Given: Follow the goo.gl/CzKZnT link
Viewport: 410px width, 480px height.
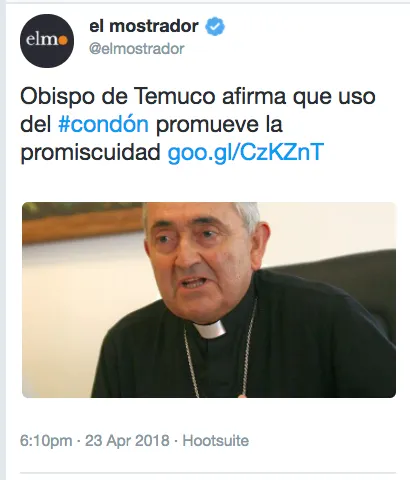Looking at the screenshot, I should click(246, 152).
